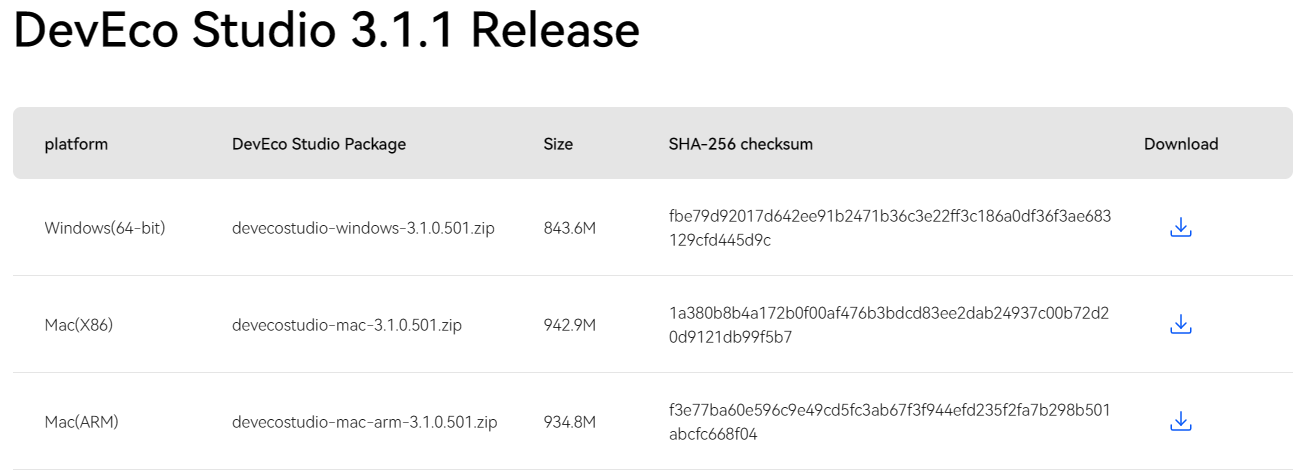The image size is (1297, 470).
Task: Select the devecostudio-mac-3.1.0.501.zip package name
Action: click(346, 325)
